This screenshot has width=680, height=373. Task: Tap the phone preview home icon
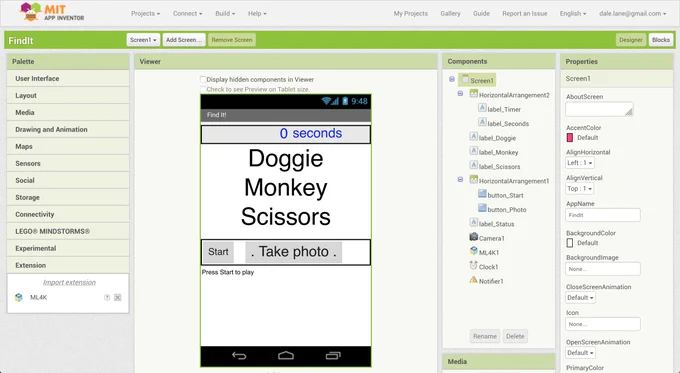click(x=286, y=356)
